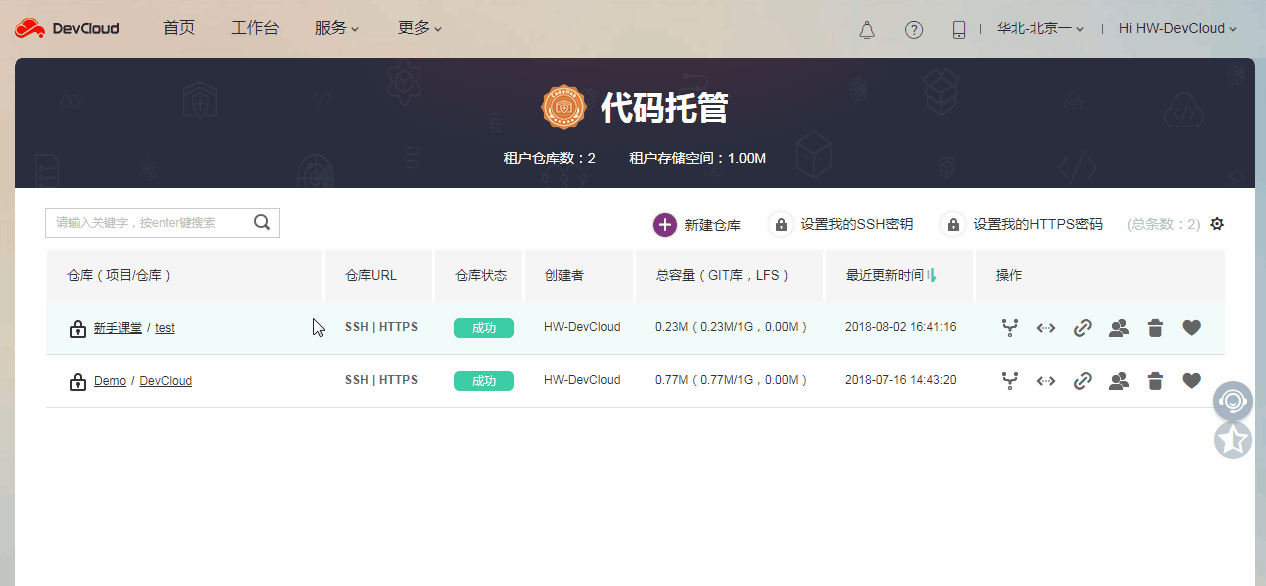Open the notification bell icon
Viewport: 1266px width, 586px height.
[866, 29]
